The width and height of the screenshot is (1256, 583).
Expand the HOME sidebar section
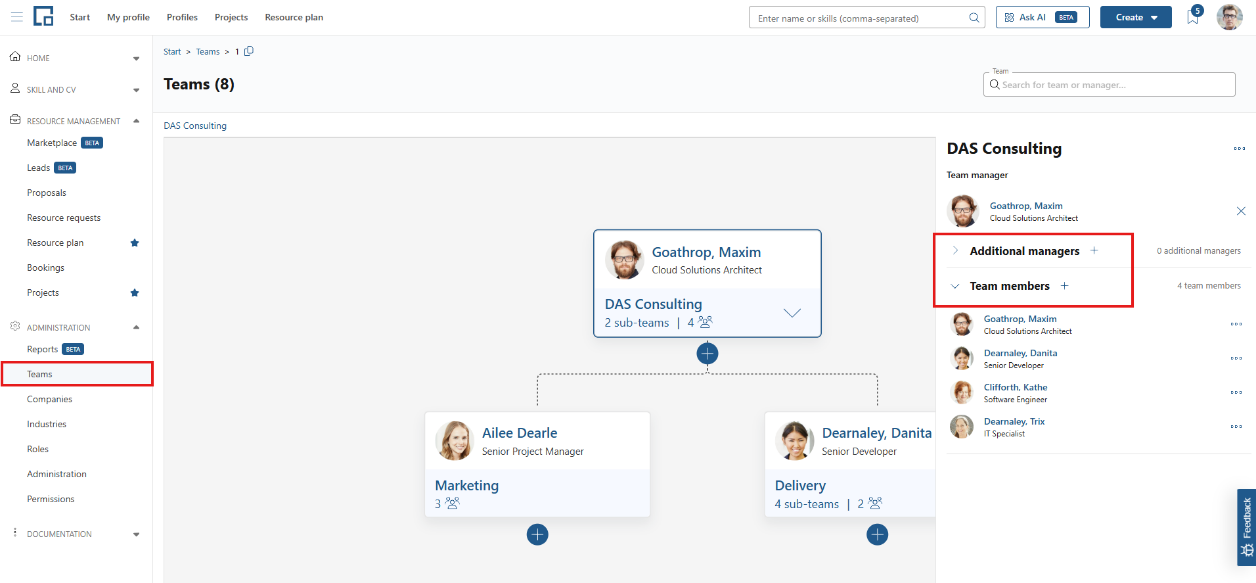(x=136, y=58)
